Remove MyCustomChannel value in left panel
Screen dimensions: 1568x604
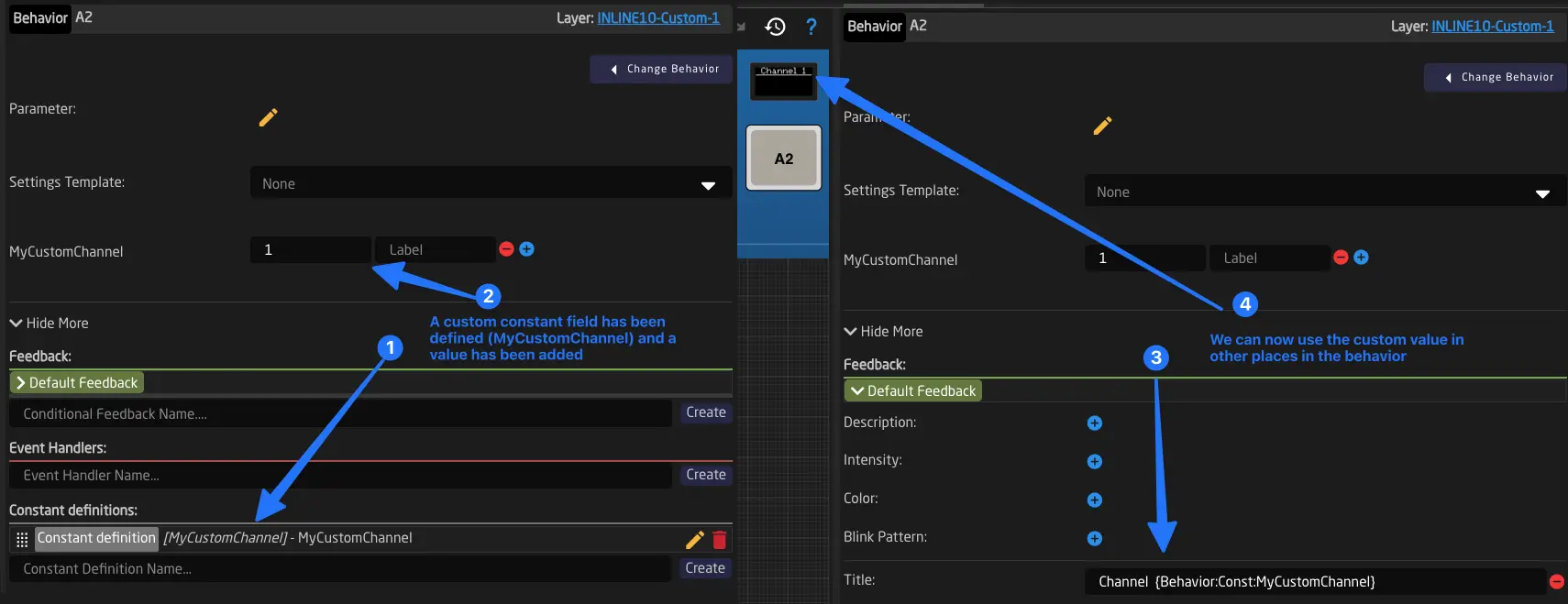point(506,248)
